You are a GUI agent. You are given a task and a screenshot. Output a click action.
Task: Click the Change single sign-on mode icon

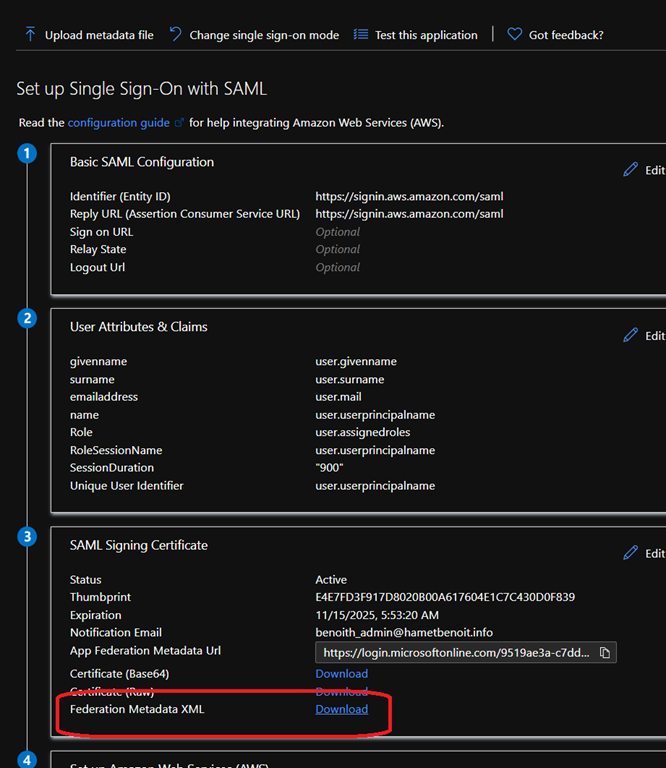coord(175,35)
